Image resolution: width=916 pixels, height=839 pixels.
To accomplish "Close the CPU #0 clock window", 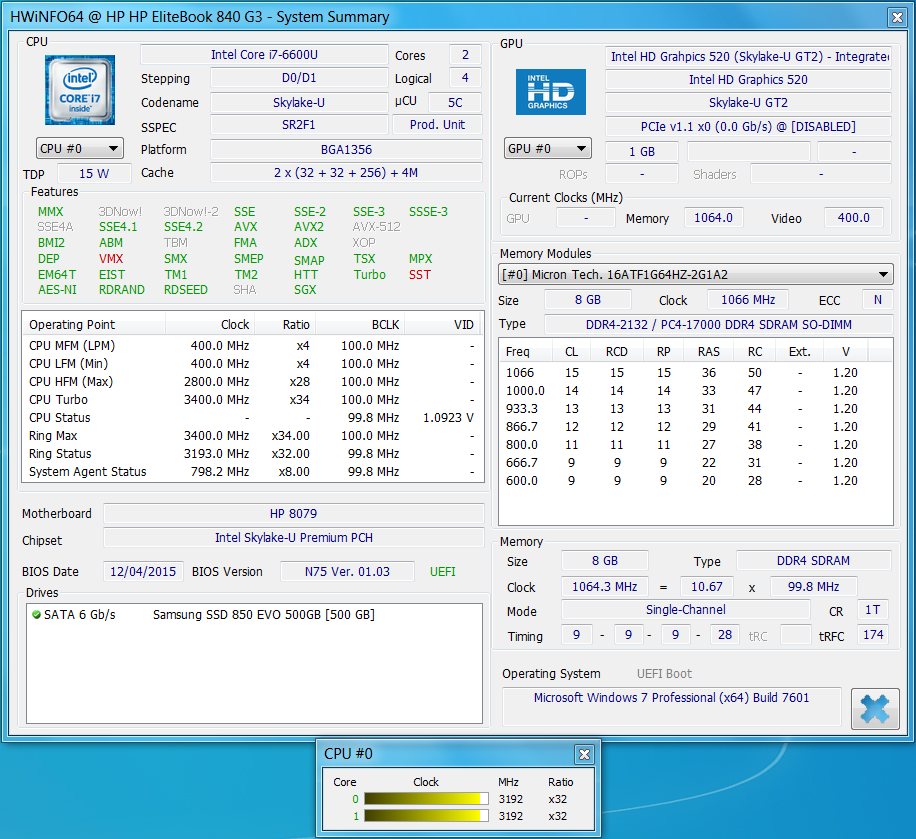I will (x=584, y=754).
